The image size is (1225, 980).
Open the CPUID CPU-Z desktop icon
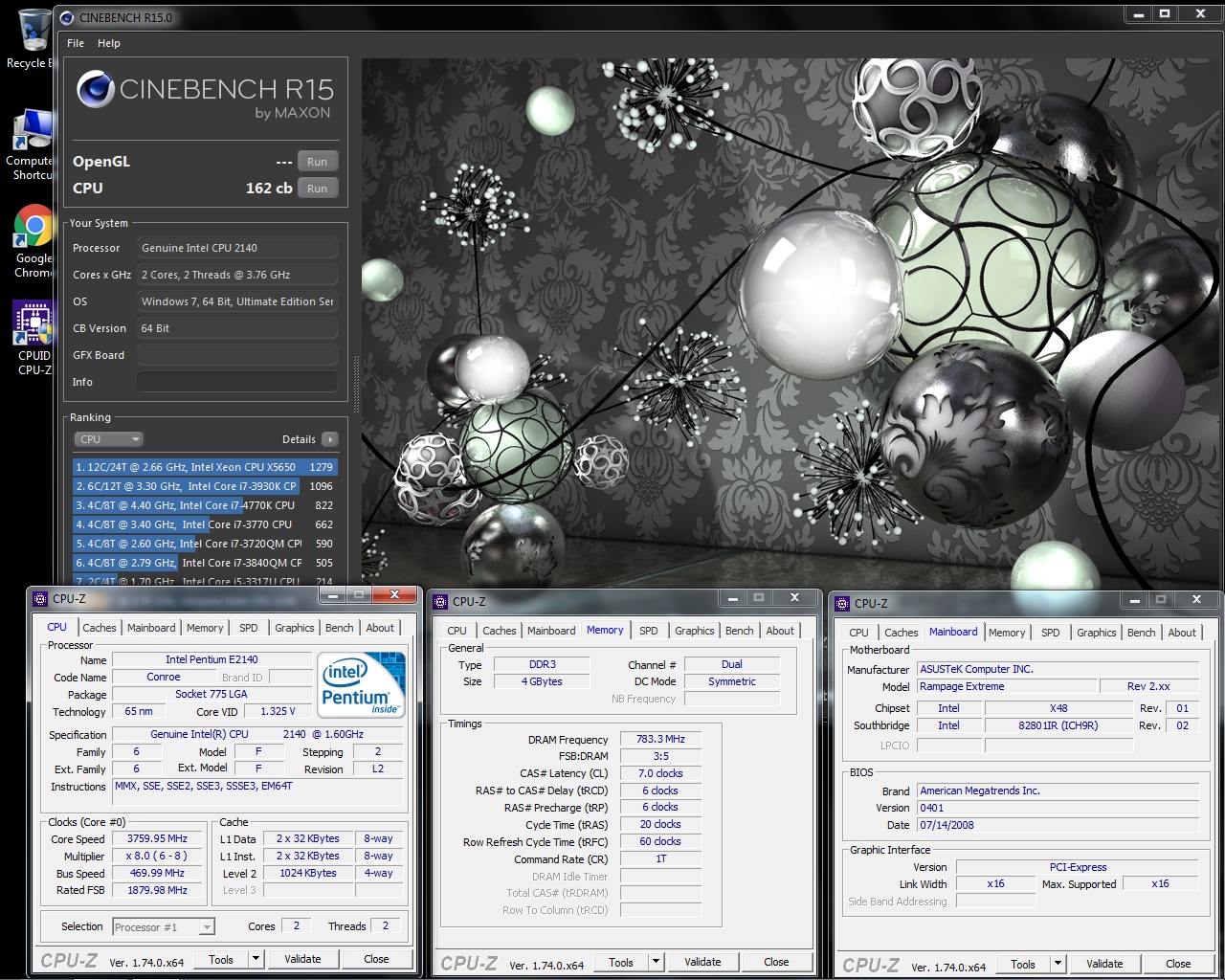coord(32,338)
